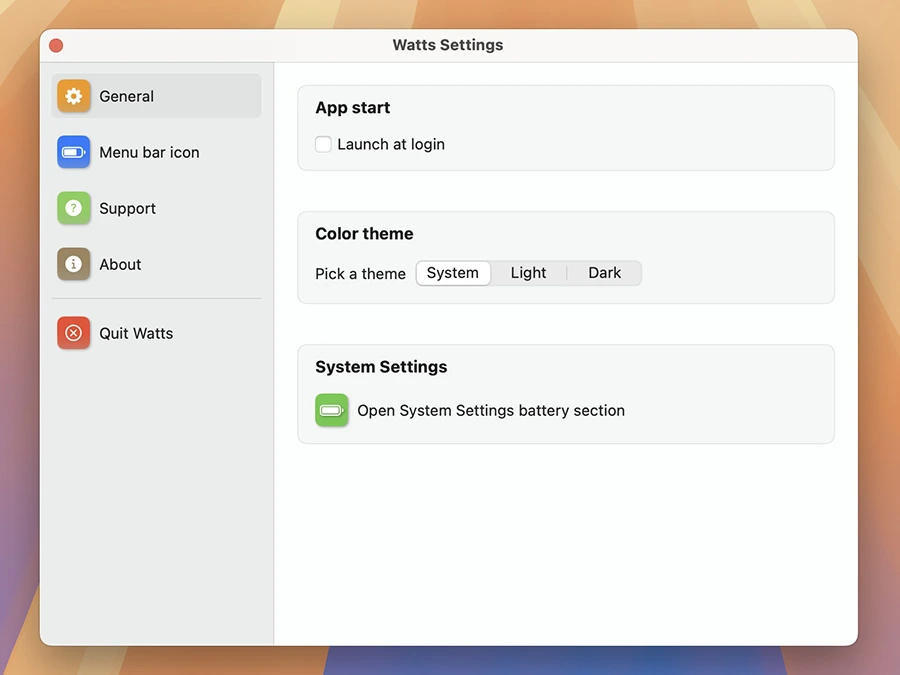900x675 pixels.
Task: Open the Support section label
Action: click(x=127, y=208)
